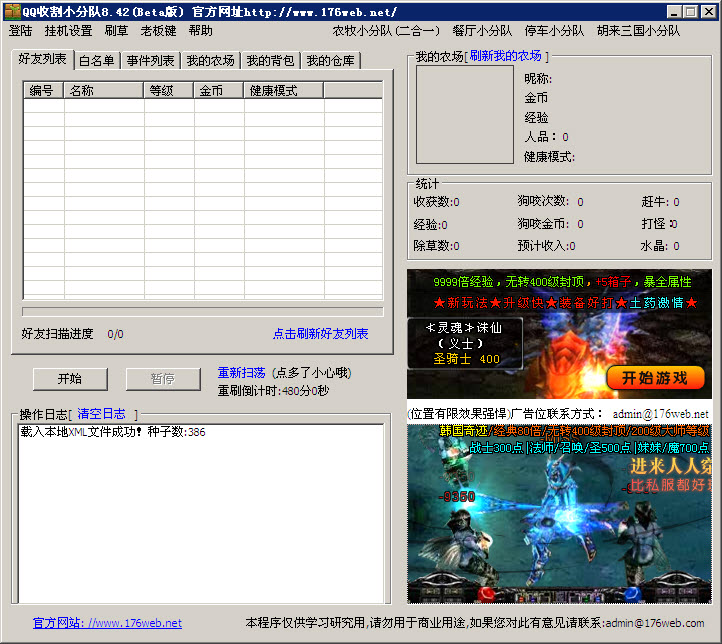Viewport: 722px width, 644px height.
Task: Open the 登陆 menu
Action: coord(21,31)
